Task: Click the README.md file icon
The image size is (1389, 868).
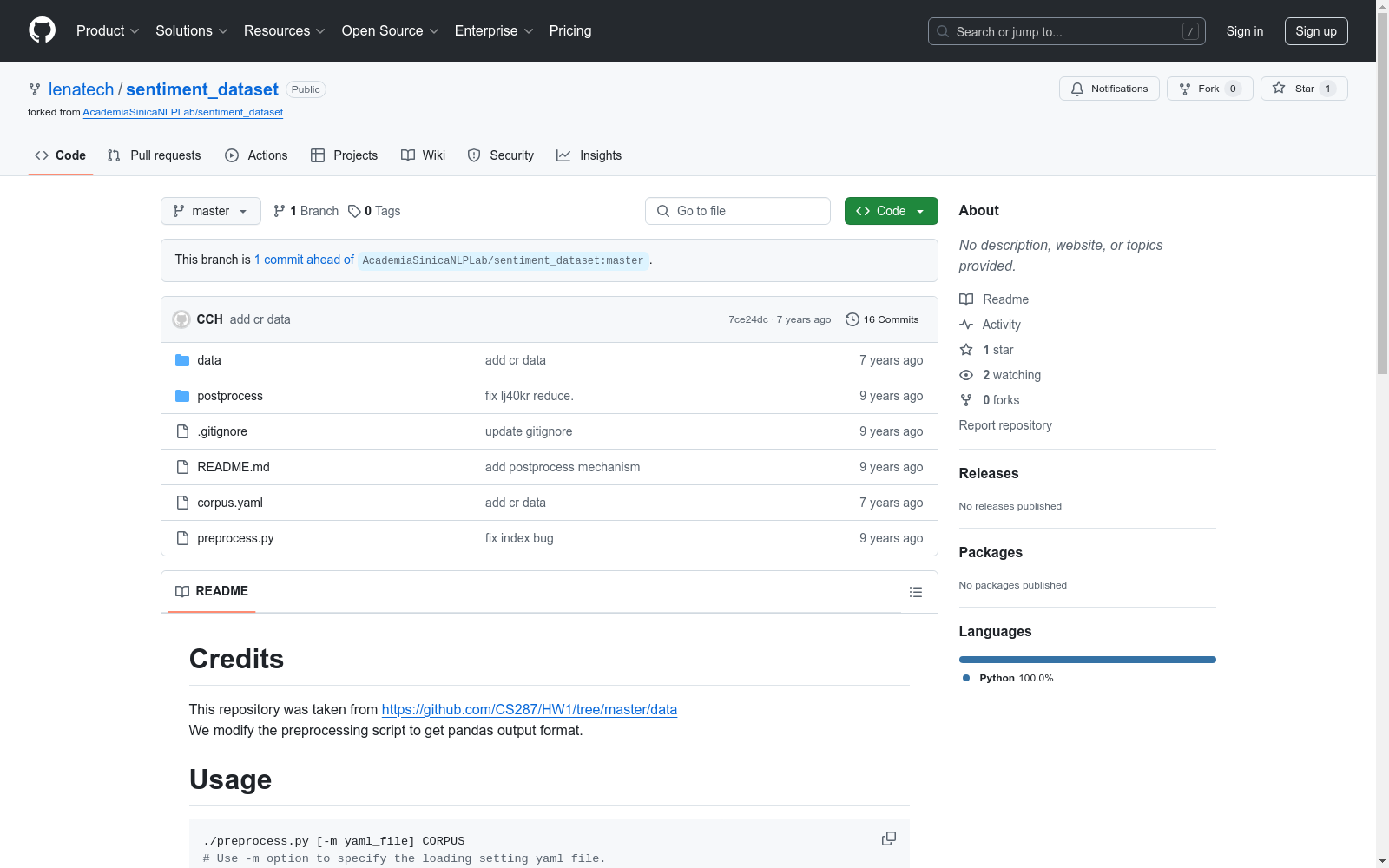Action: point(182,467)
